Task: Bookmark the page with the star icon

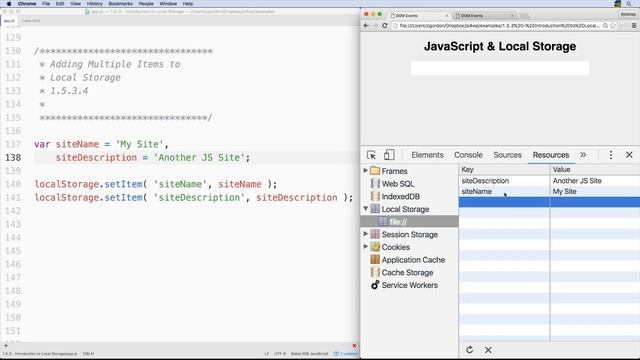Action: pyautogui.click(x=613, y=25)
